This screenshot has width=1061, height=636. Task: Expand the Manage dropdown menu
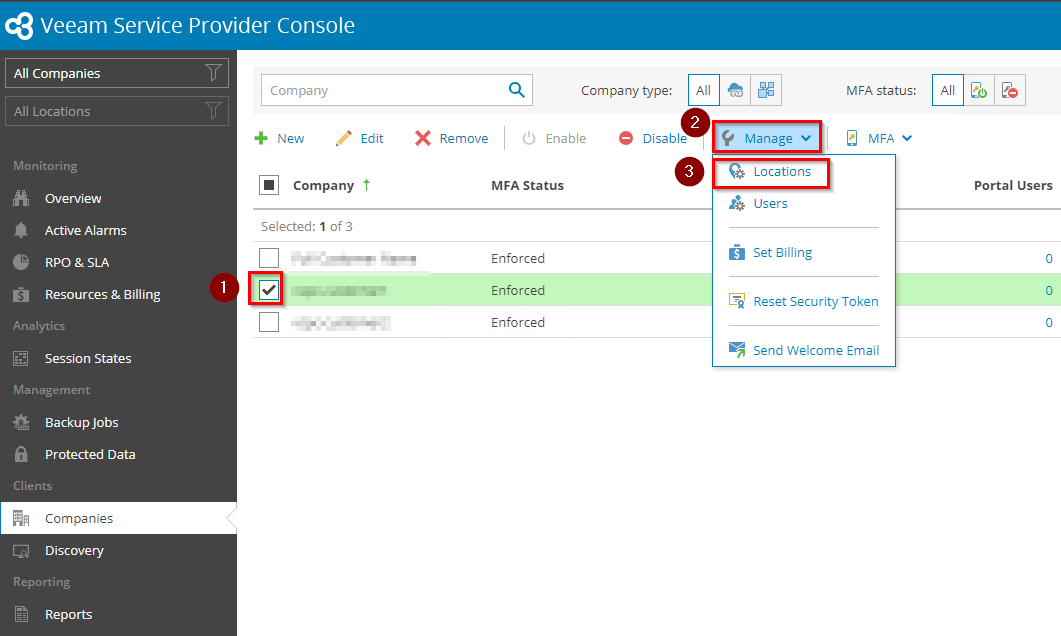[x=767, y=138]
